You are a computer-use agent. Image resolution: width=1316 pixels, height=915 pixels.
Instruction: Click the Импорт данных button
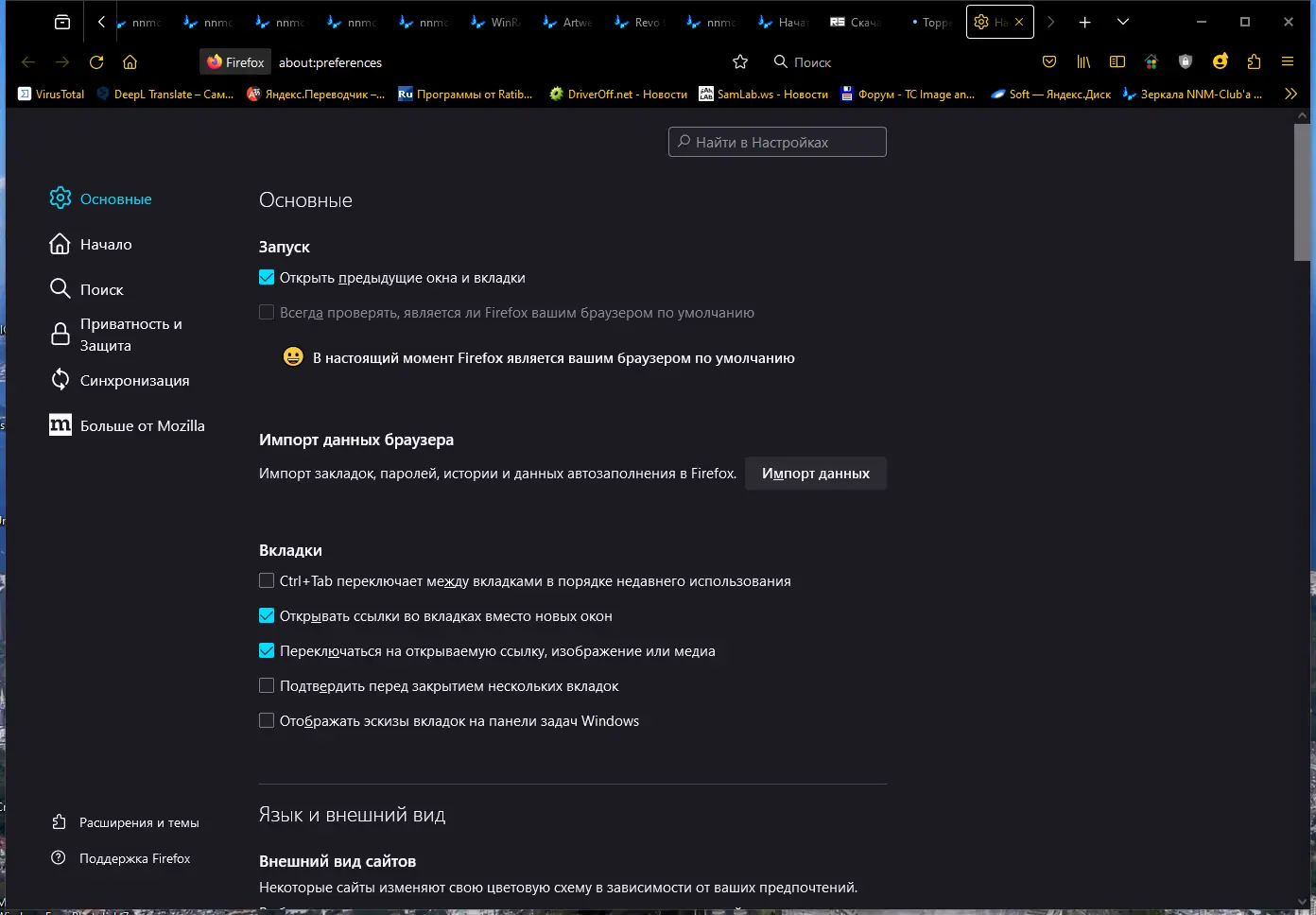(x=815, y=473)
